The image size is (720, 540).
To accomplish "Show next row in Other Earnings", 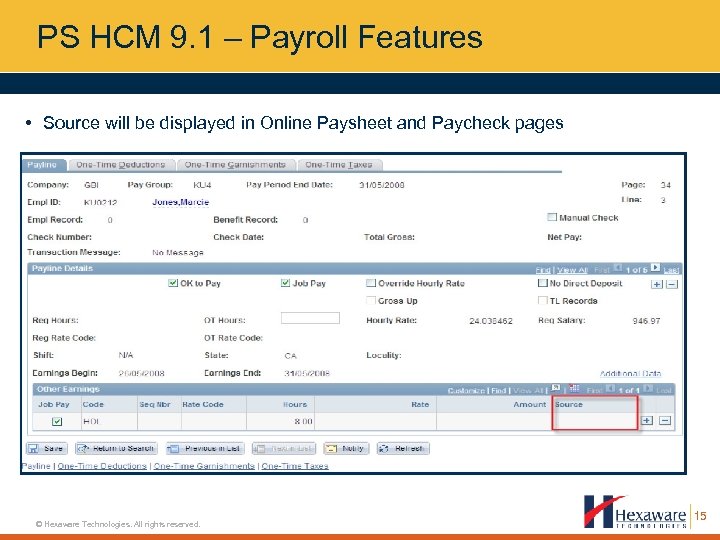I will pos(648,389).
